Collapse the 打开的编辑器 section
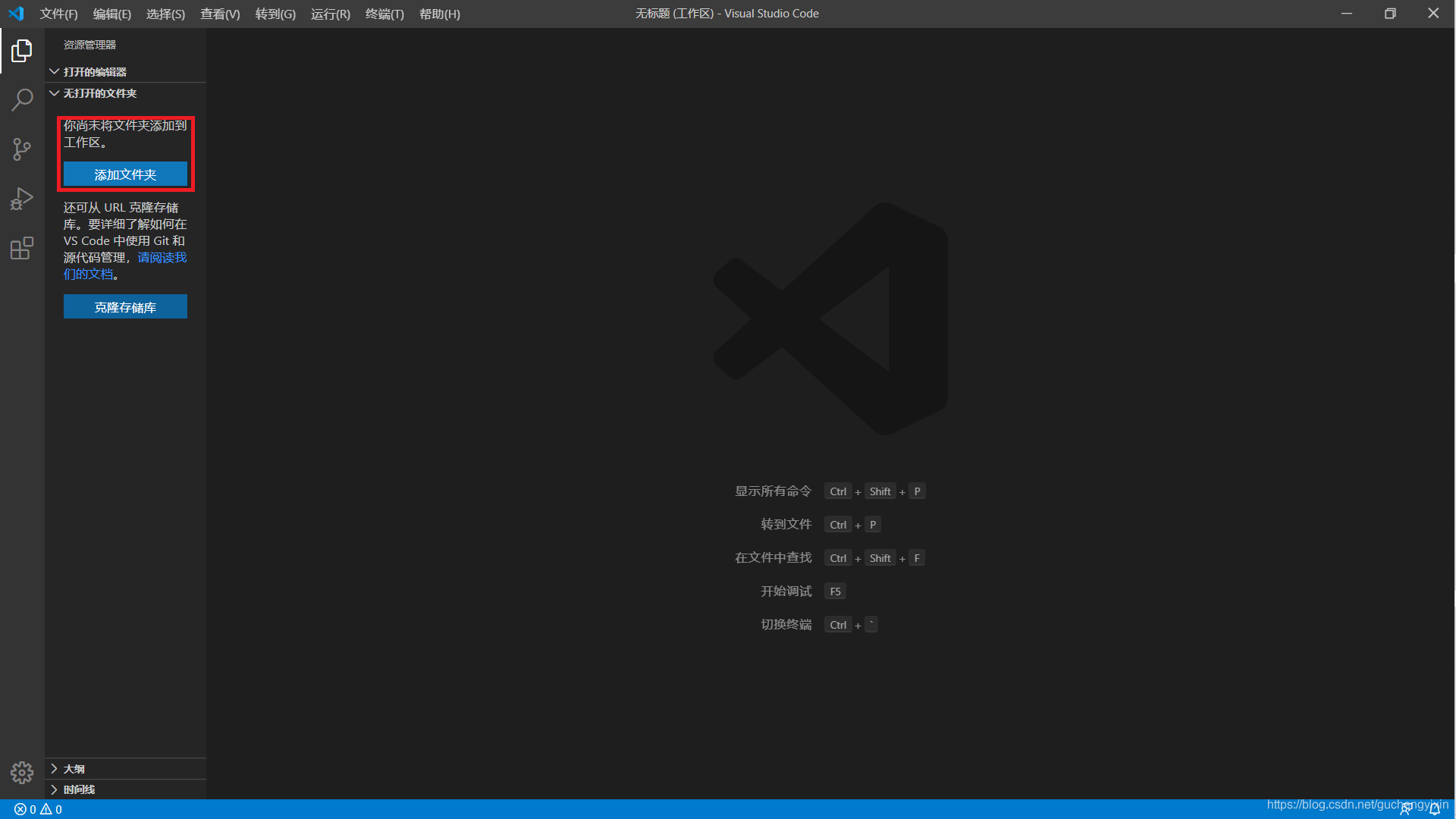 pos(126,72)
